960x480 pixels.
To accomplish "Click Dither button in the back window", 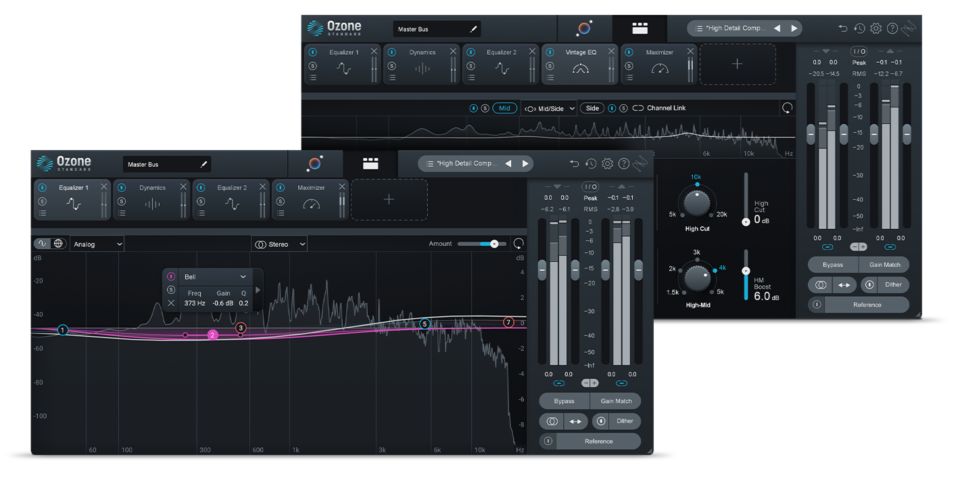I will pos(893,285).
